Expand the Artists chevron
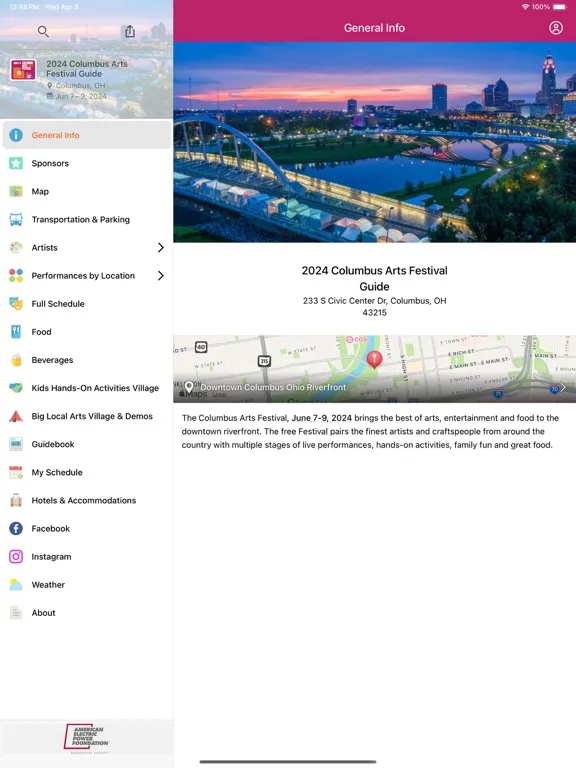The image size is (576, 768). (161, 247)
